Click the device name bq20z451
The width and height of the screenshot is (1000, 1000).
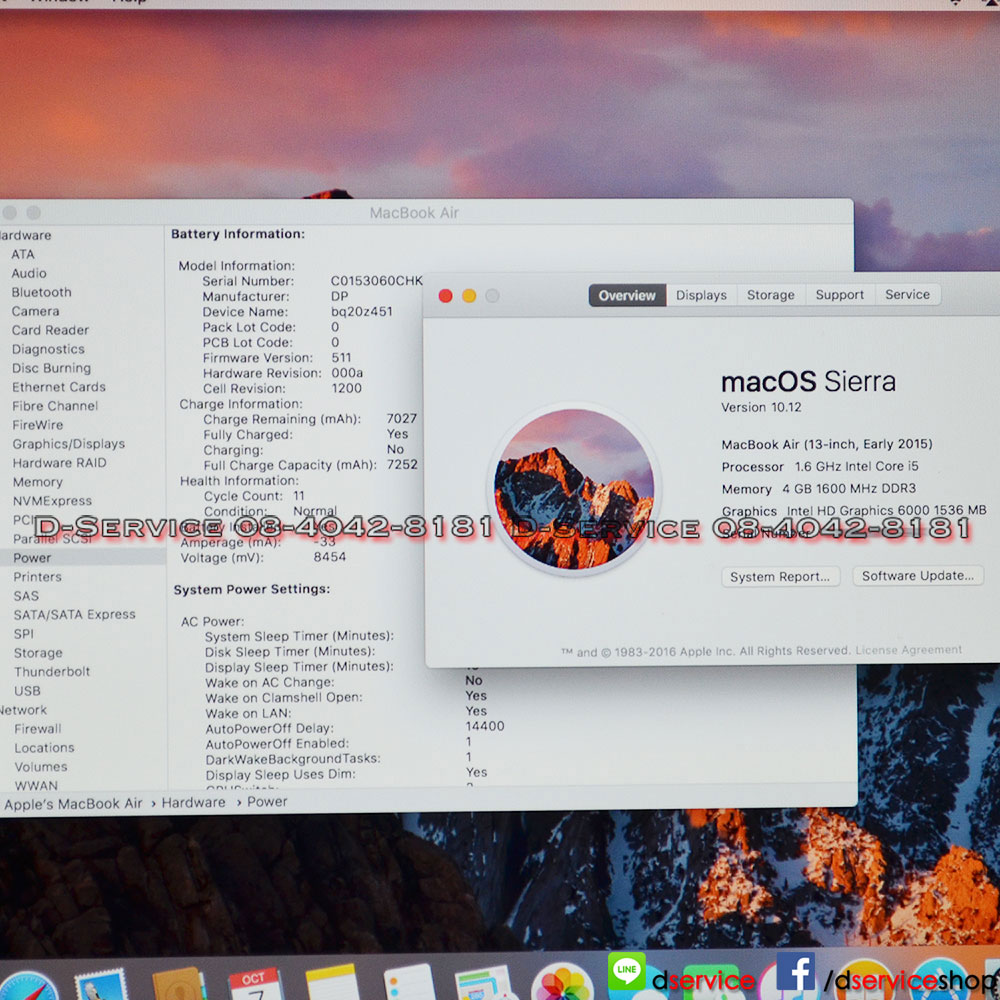coord(362,312)
